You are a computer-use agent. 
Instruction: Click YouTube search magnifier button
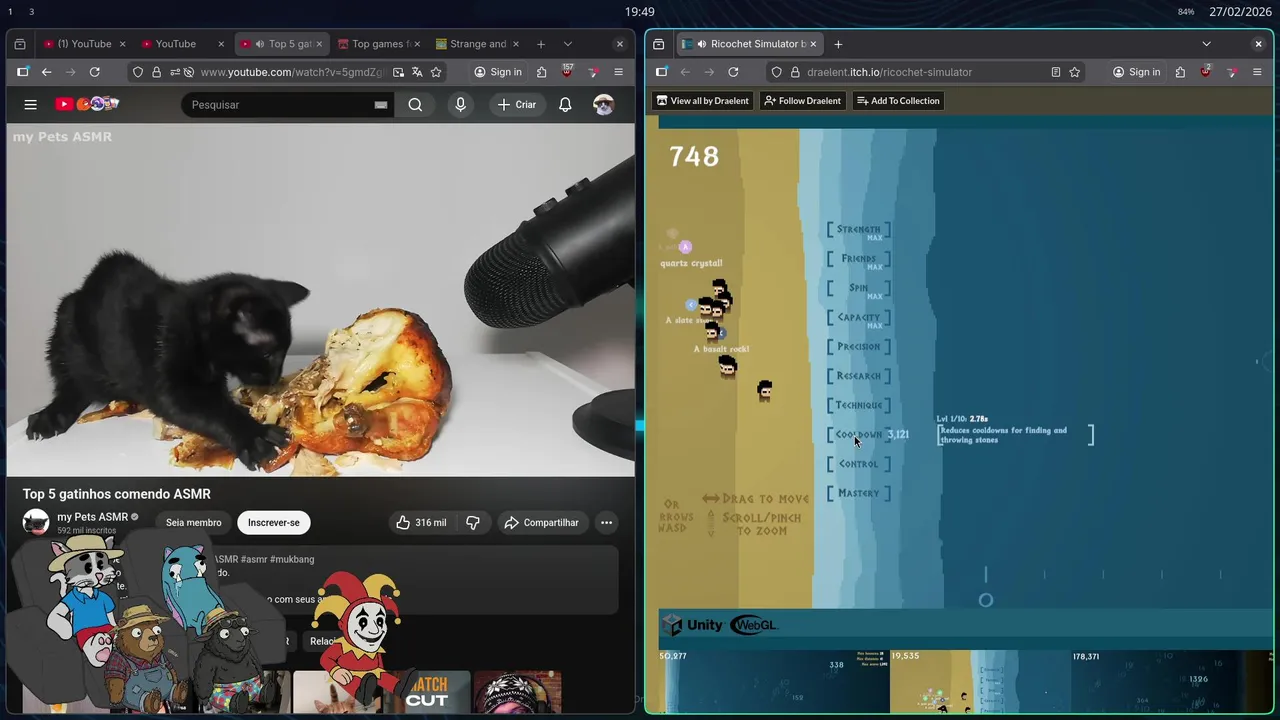[415, 104]
